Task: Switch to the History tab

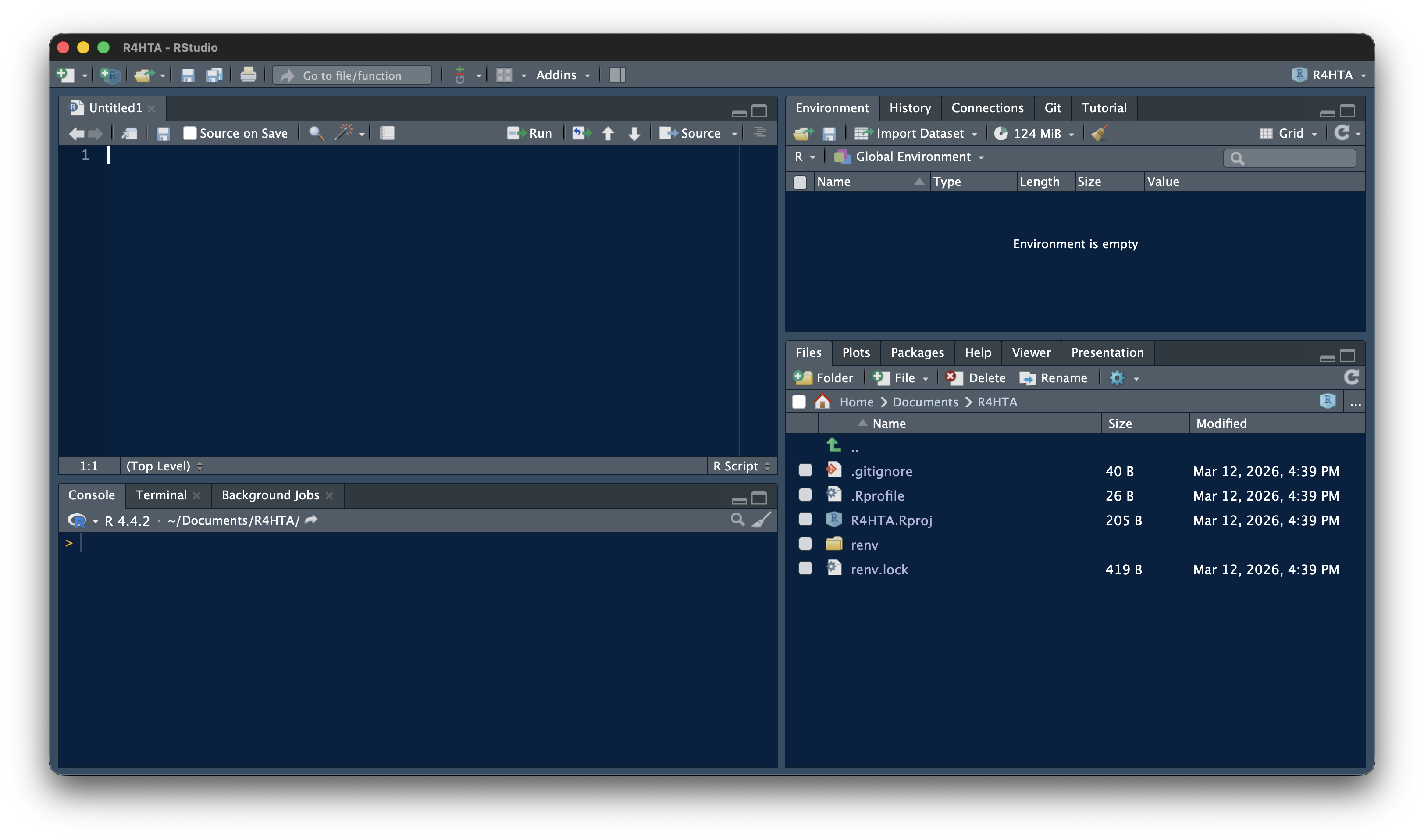Action: [910, 107]
